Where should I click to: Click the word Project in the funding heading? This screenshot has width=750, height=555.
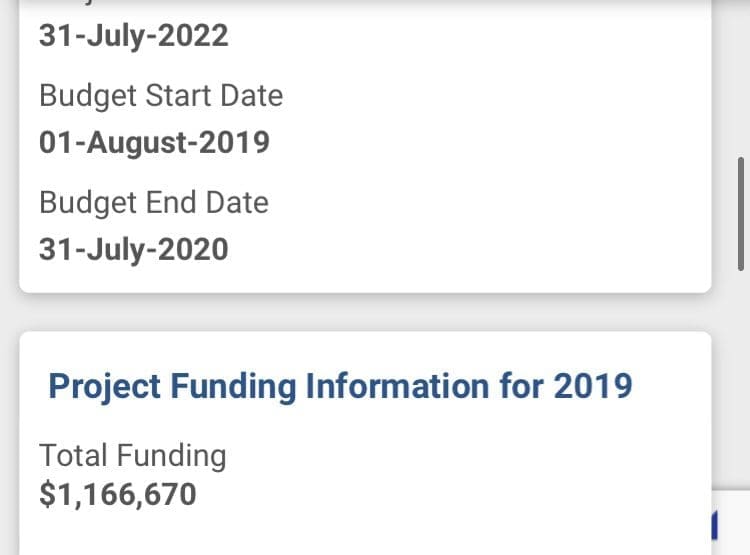coord(105,386)
